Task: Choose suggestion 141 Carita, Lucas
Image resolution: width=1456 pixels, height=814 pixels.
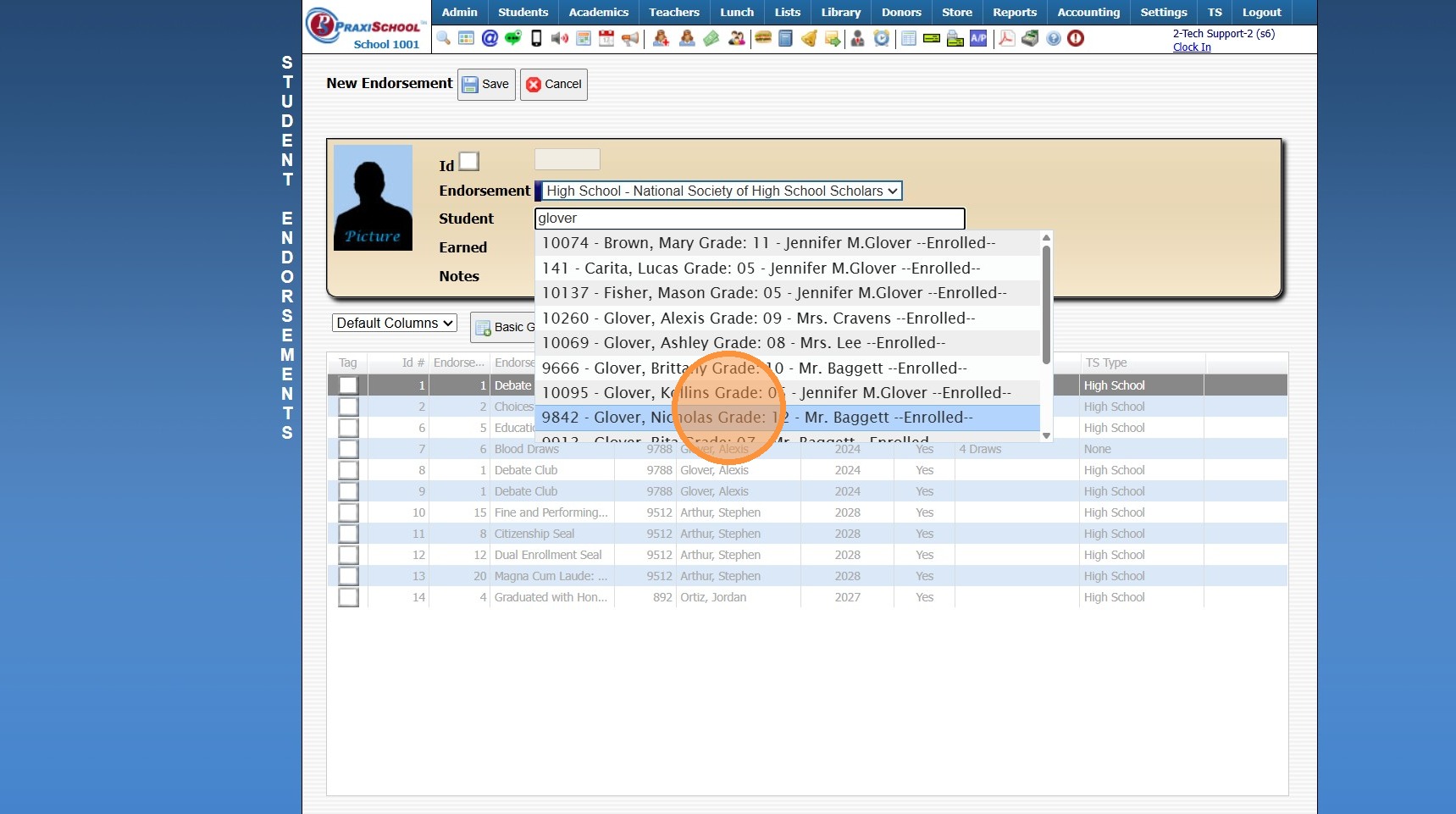Action: (x=788, y=269)
